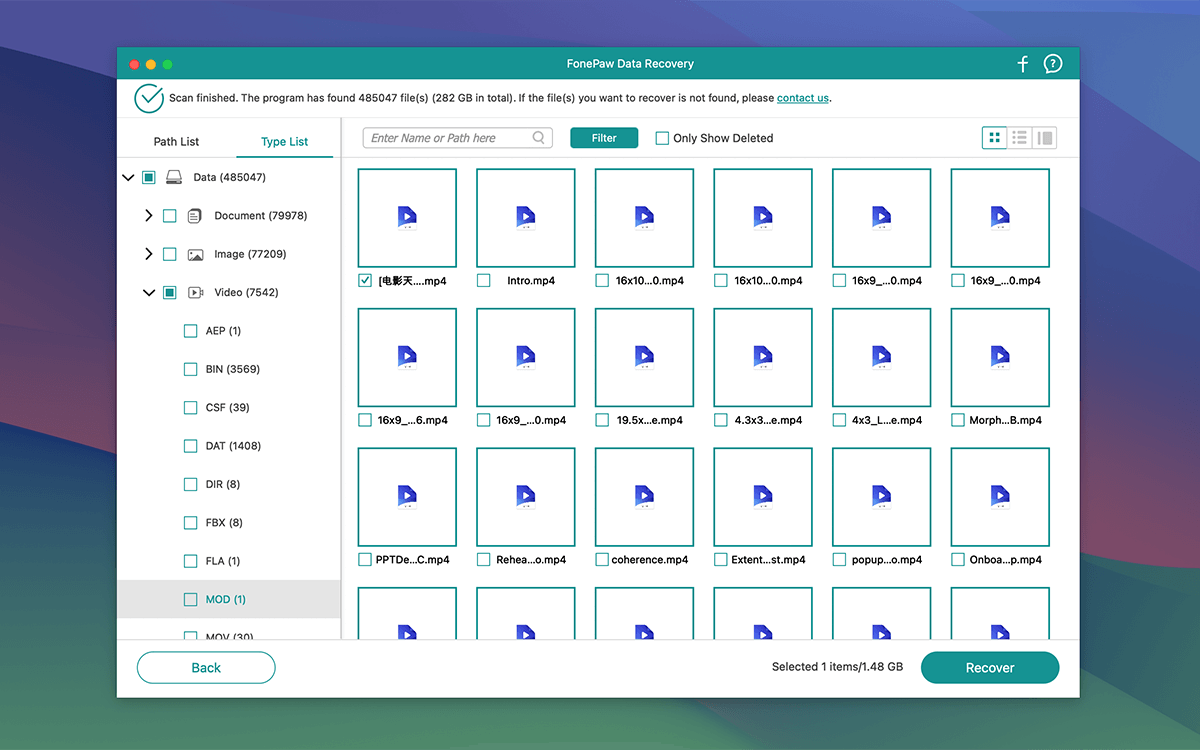
Task: Check the Image category checkbox
Action: click(169, 254)
